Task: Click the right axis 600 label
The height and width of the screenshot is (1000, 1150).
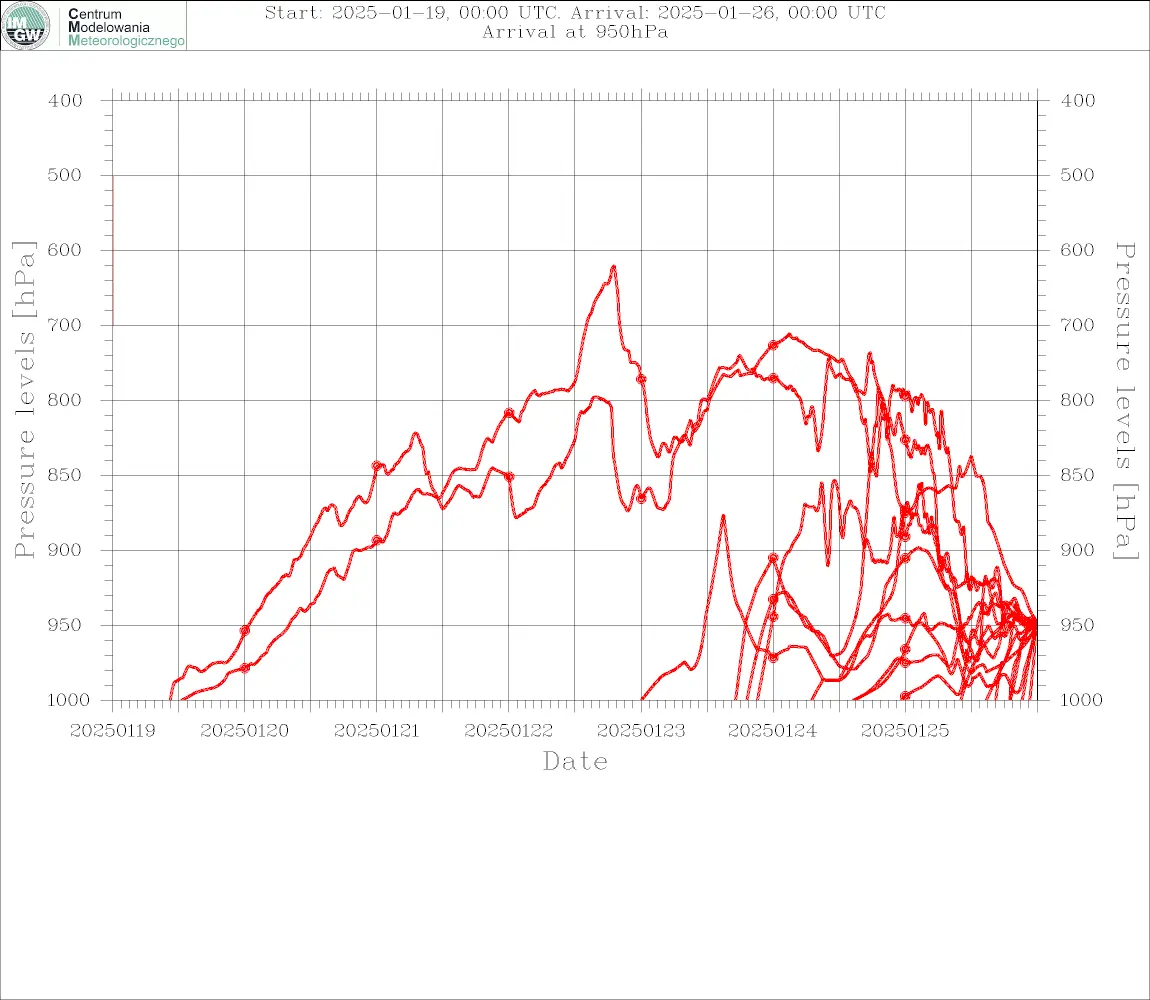Action: tap(1077, 249)
